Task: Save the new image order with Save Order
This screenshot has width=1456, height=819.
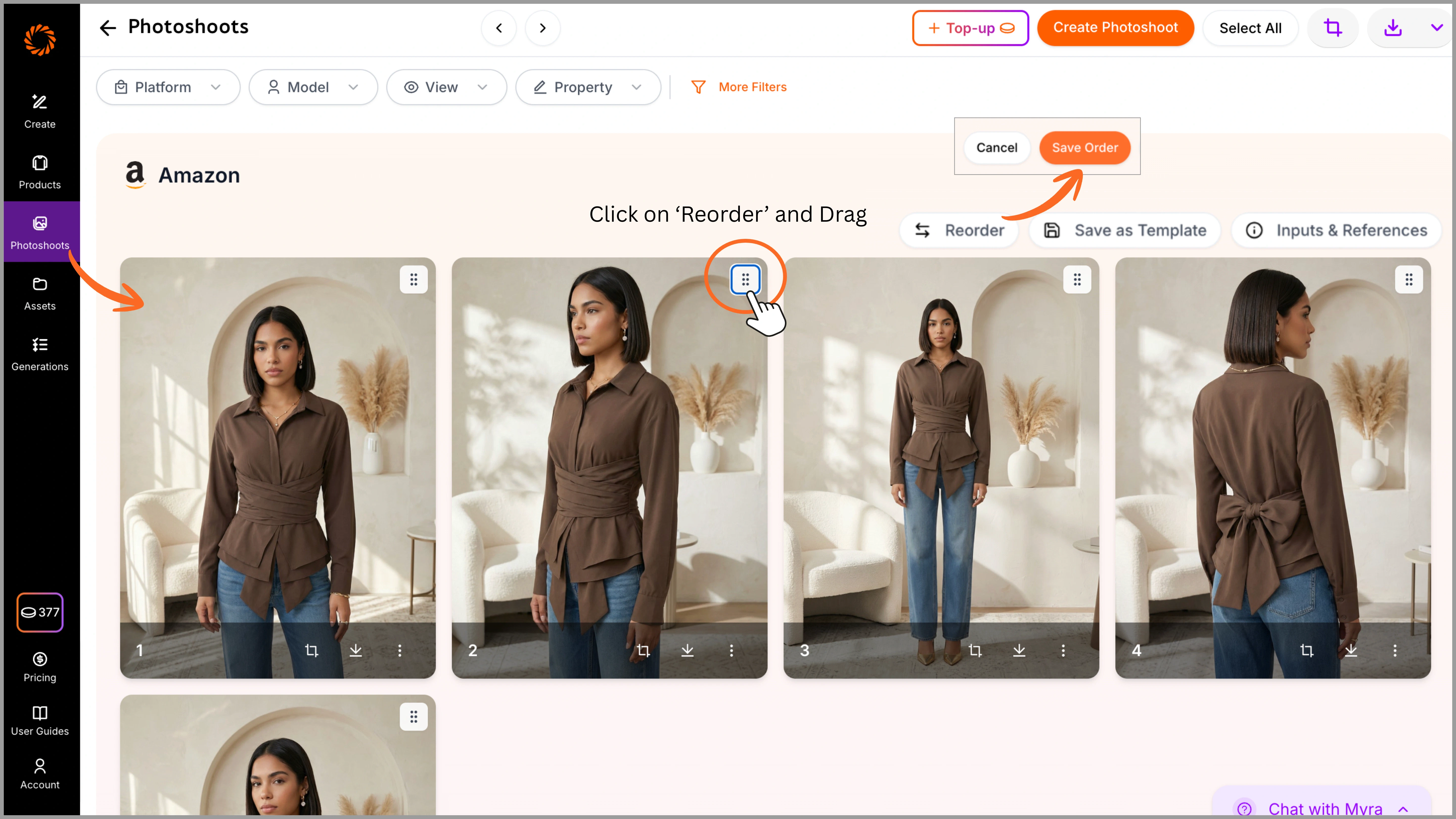Action: [1085, 148]
